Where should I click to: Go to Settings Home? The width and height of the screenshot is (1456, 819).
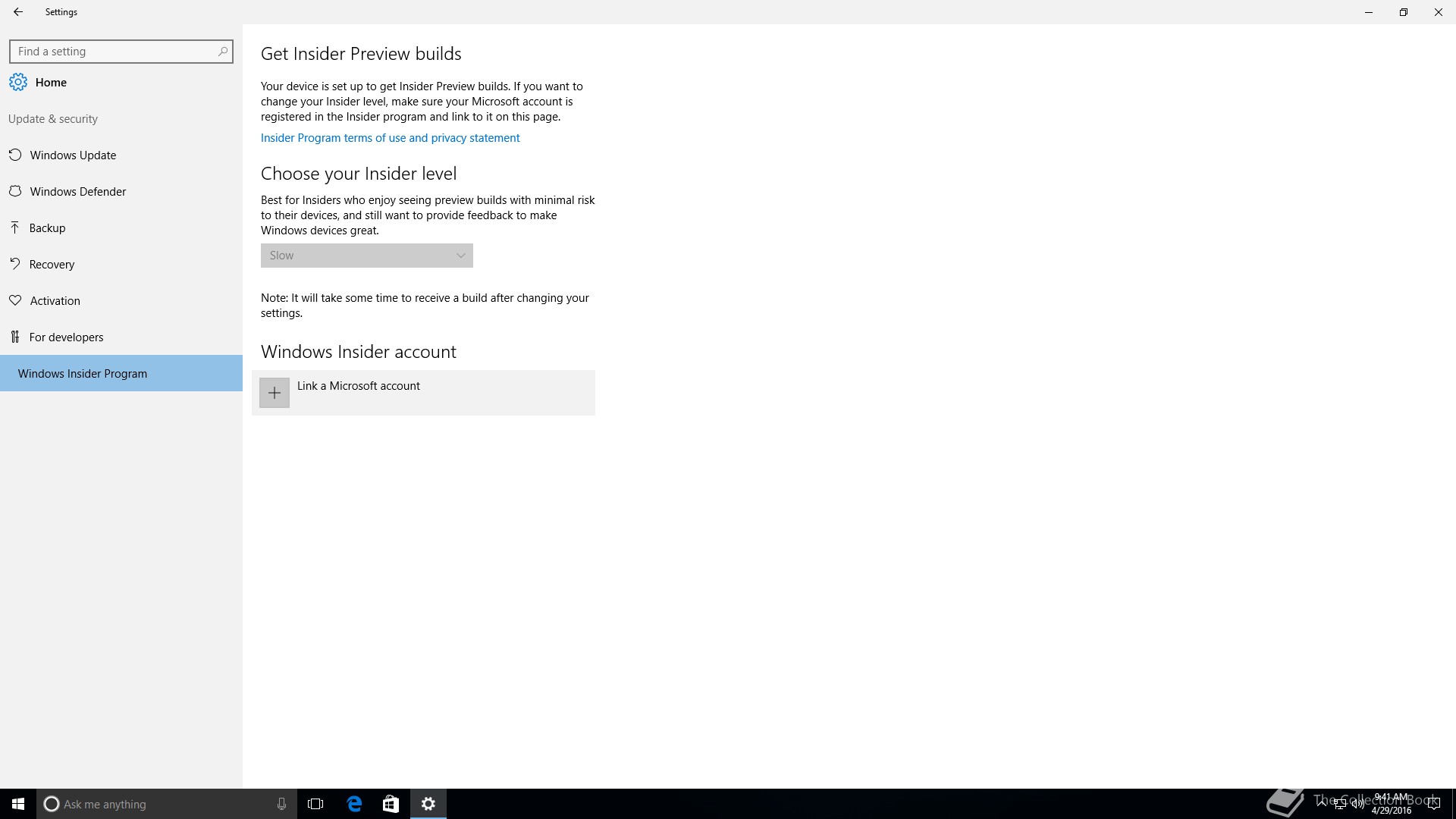(x=121, y=82)
